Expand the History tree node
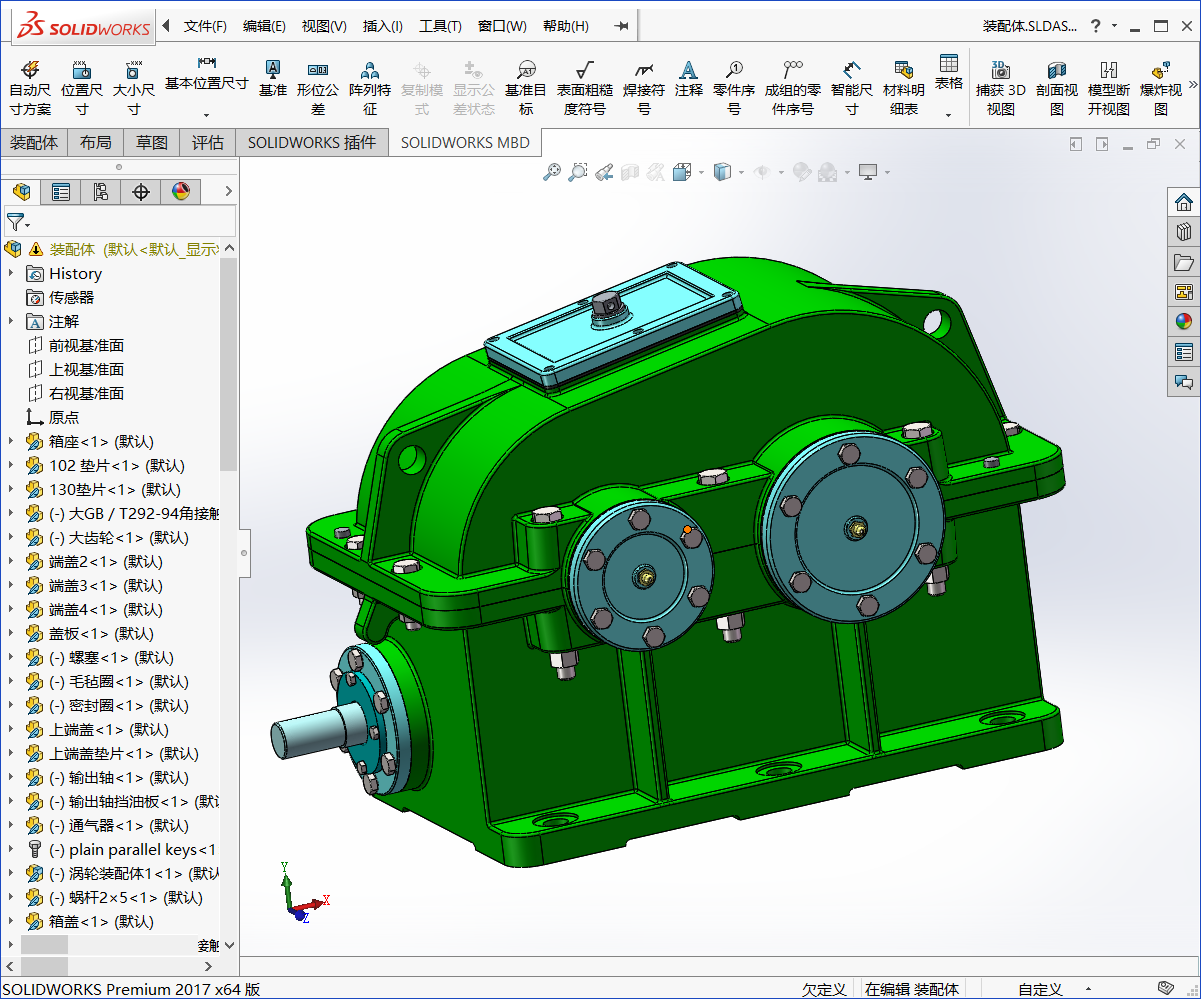 coord(11,273)
